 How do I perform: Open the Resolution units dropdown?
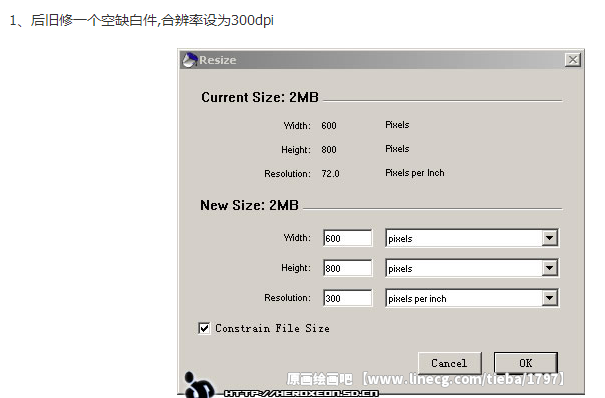[549, 298]
